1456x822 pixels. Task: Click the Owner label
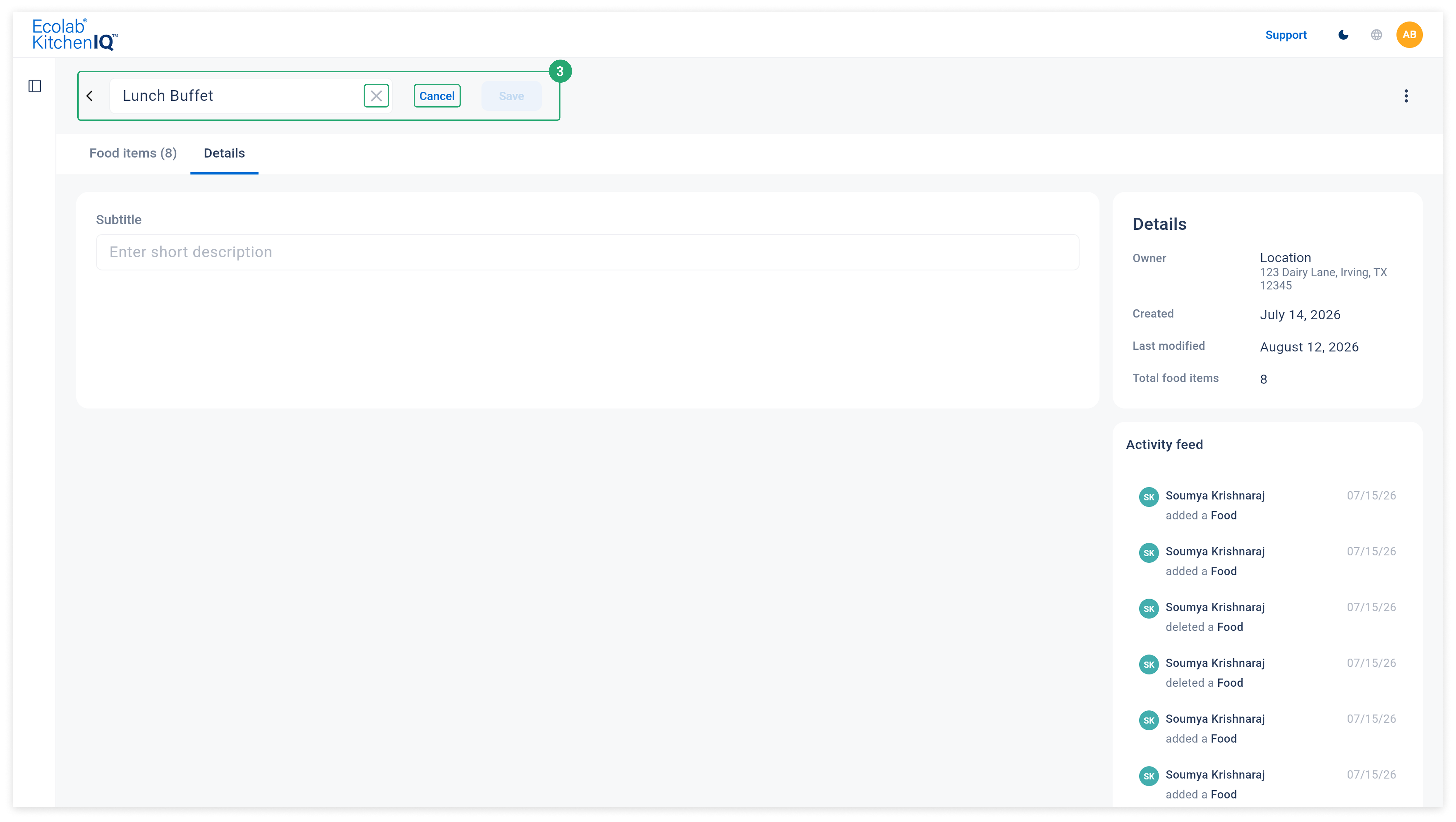(x=1149, y=258)
